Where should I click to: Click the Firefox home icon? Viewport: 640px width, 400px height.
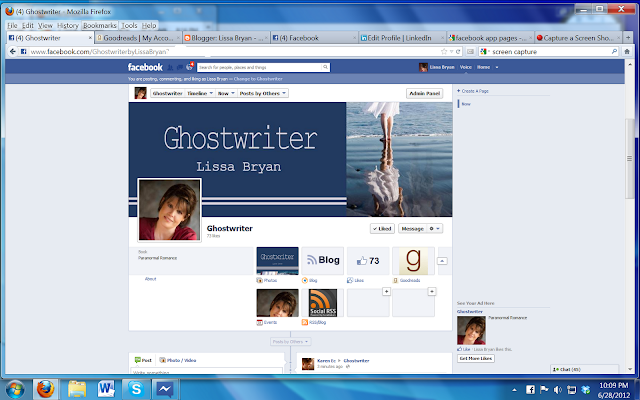click(627, 51)
